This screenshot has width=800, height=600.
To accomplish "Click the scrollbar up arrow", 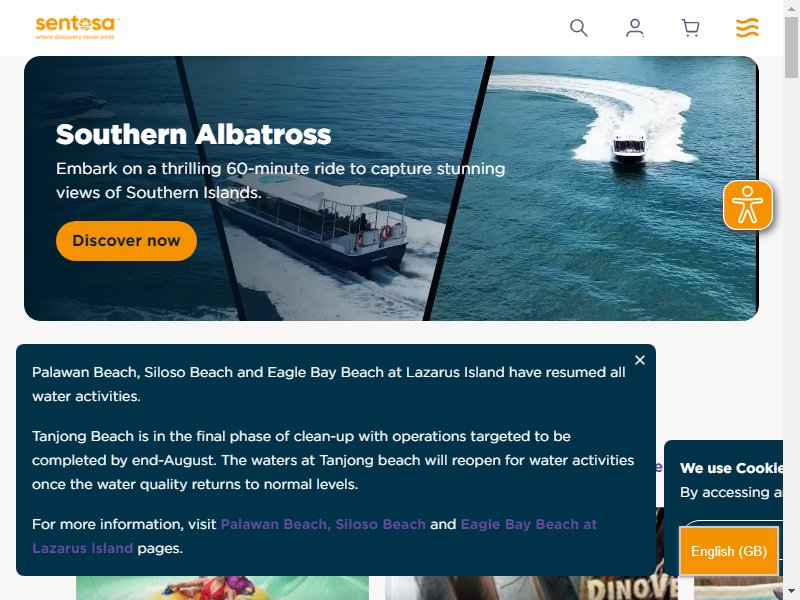I will pos(791,6).
